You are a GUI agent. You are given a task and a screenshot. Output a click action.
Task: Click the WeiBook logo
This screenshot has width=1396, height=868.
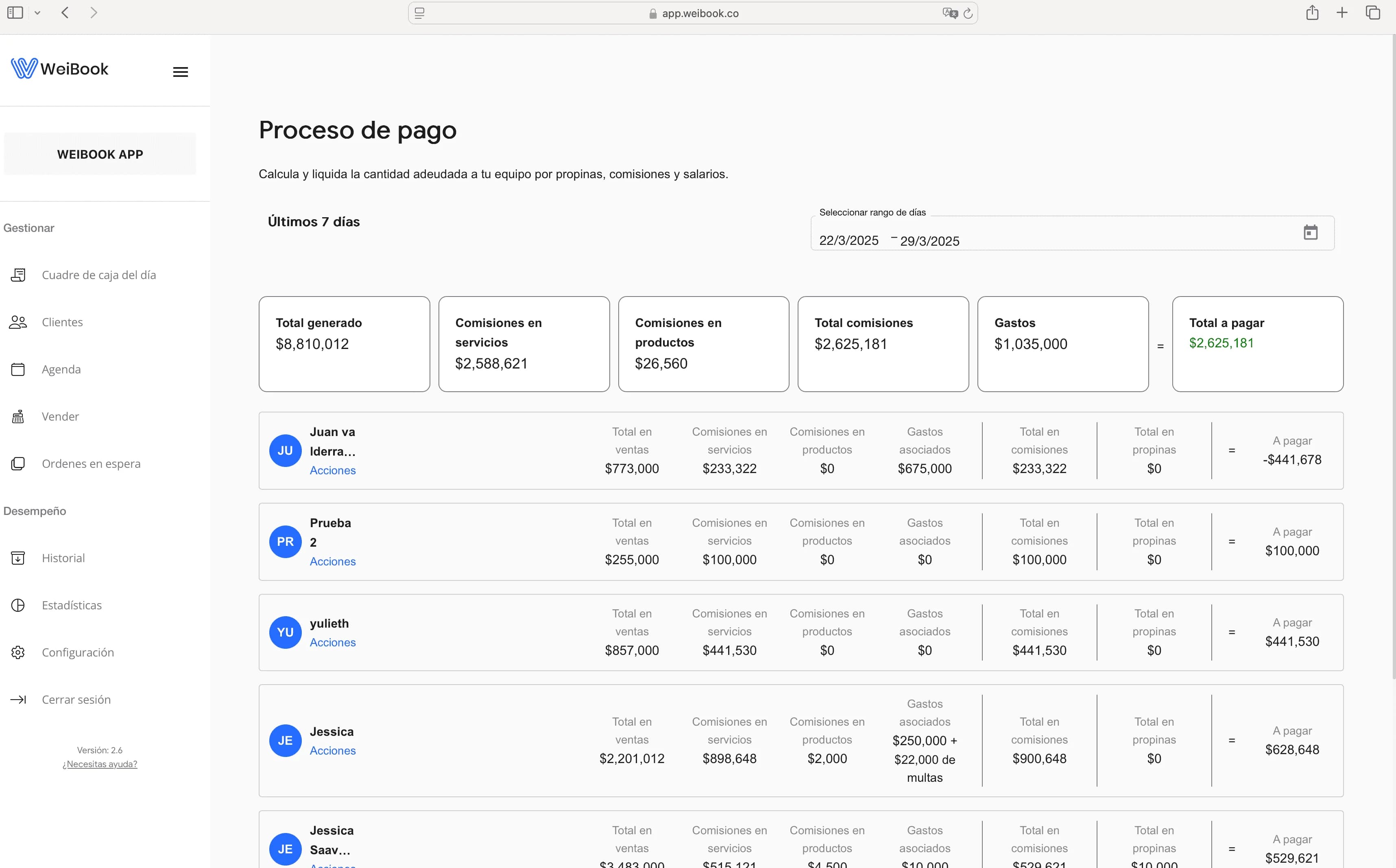(x=59, y=68)
